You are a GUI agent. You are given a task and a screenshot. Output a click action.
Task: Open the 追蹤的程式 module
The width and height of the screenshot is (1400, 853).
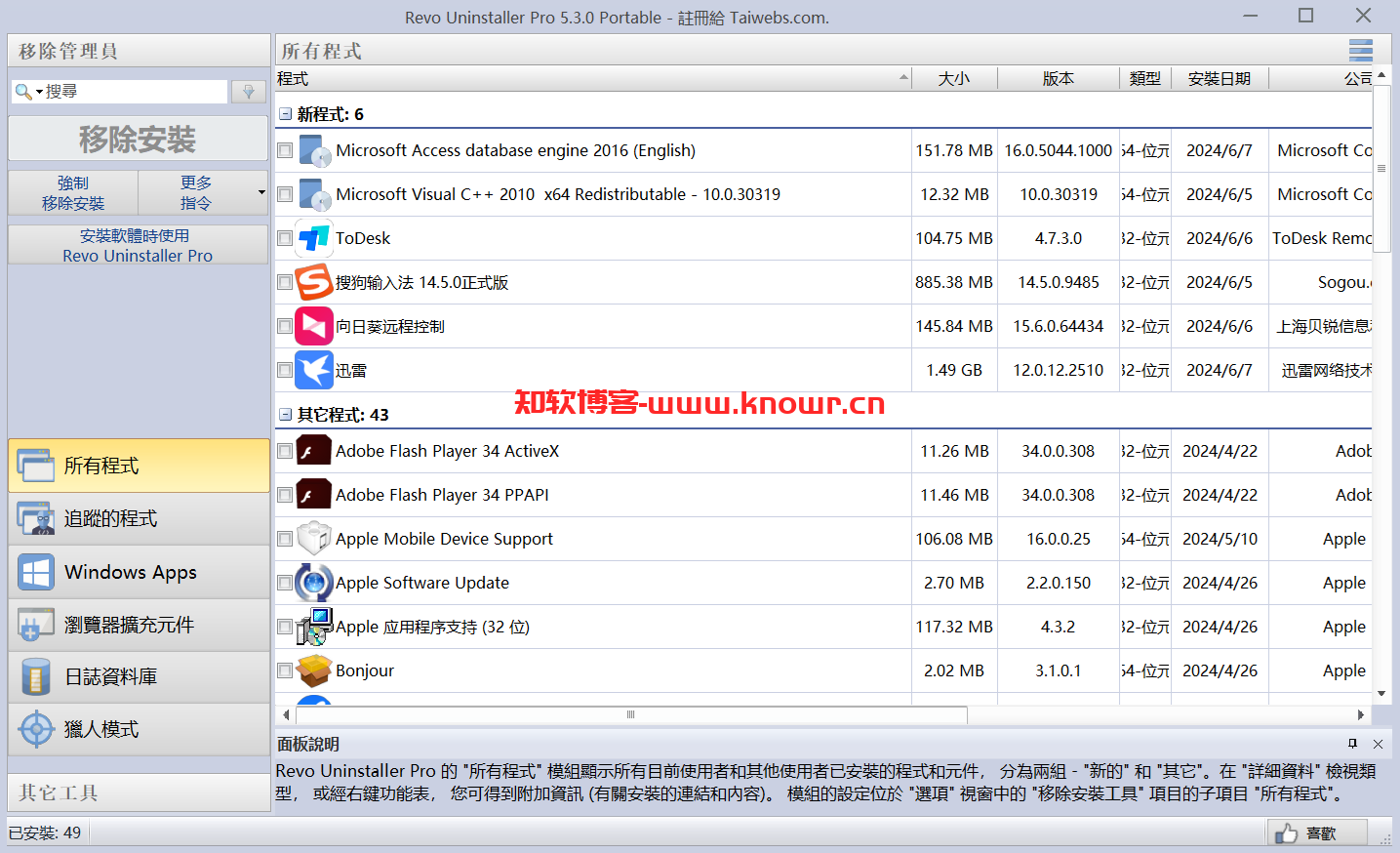click(x=139, y=518)
